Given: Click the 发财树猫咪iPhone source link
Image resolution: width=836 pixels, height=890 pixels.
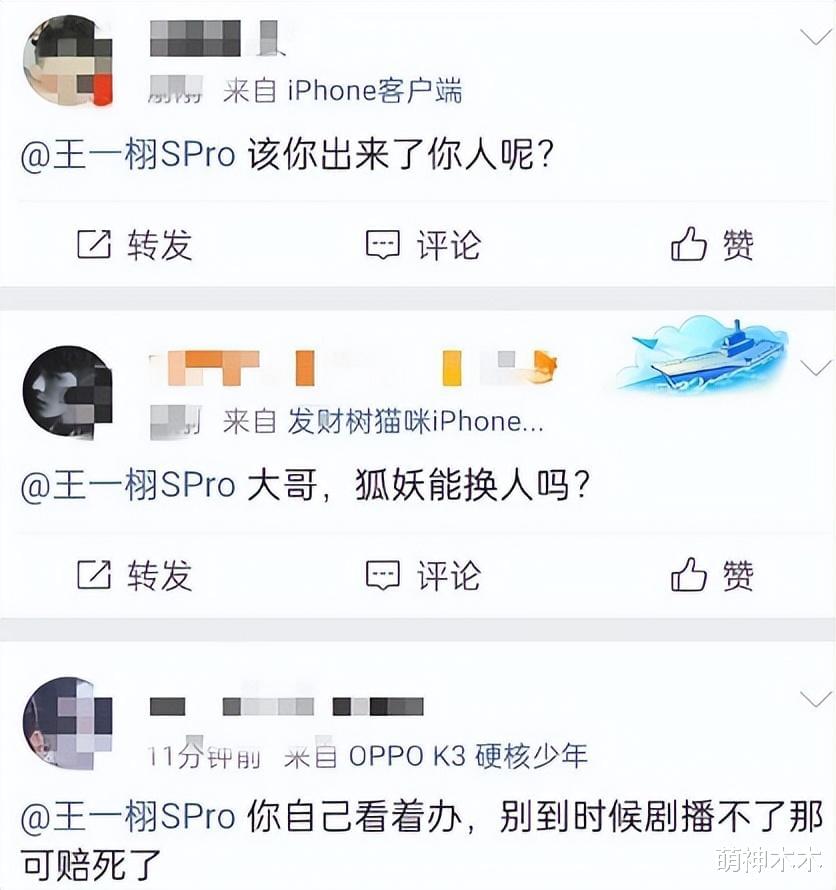Looking at the screenshot, I should point(415,422).
